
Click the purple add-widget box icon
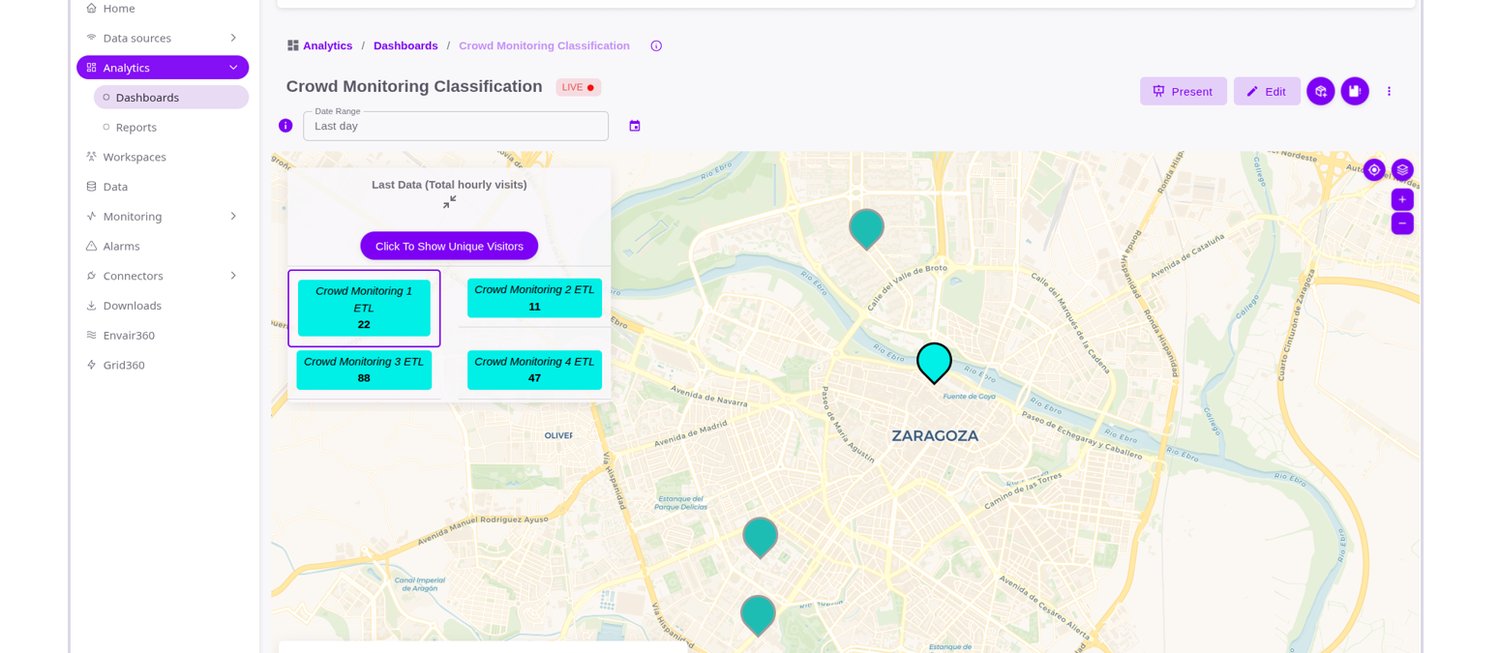coord(1320,91)
